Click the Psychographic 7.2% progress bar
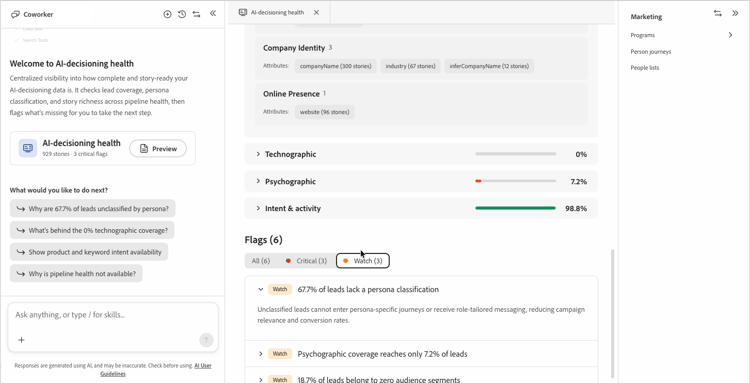Viewport: 750px width, 383px height. click(516, 181)
